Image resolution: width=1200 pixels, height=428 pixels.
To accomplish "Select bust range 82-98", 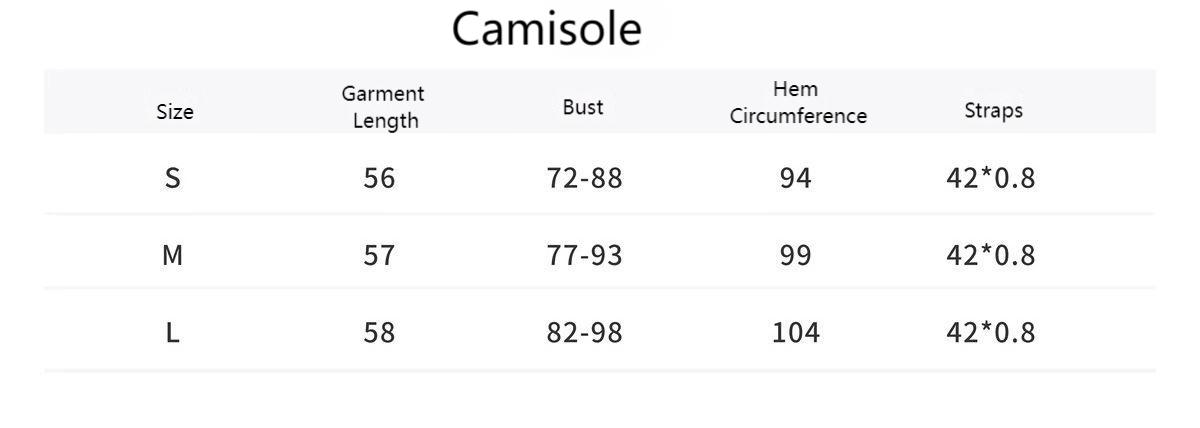I will click(x=585, y=332).
